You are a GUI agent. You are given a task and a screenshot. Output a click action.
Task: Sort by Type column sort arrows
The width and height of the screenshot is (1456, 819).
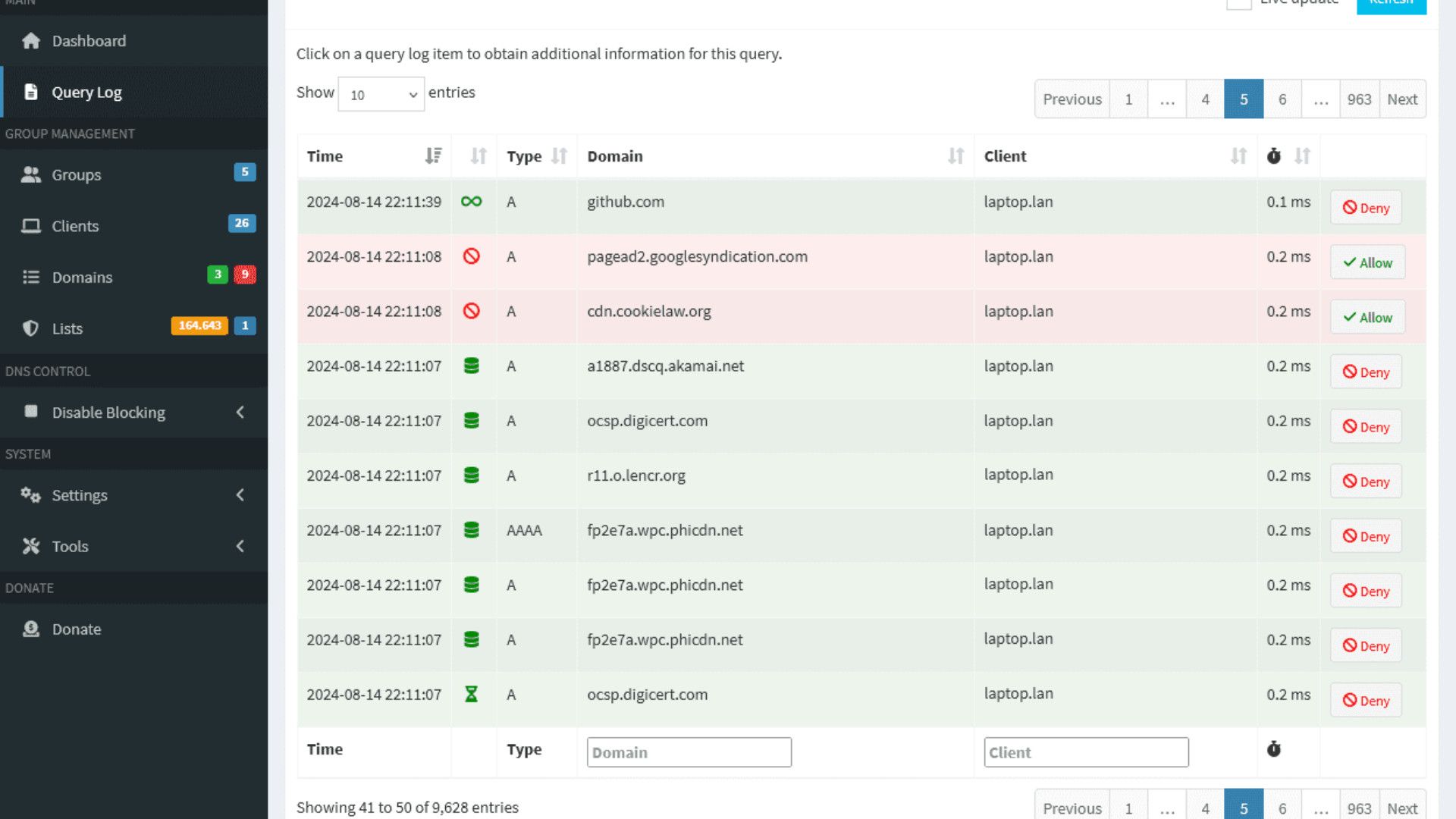tap(560, 155)
